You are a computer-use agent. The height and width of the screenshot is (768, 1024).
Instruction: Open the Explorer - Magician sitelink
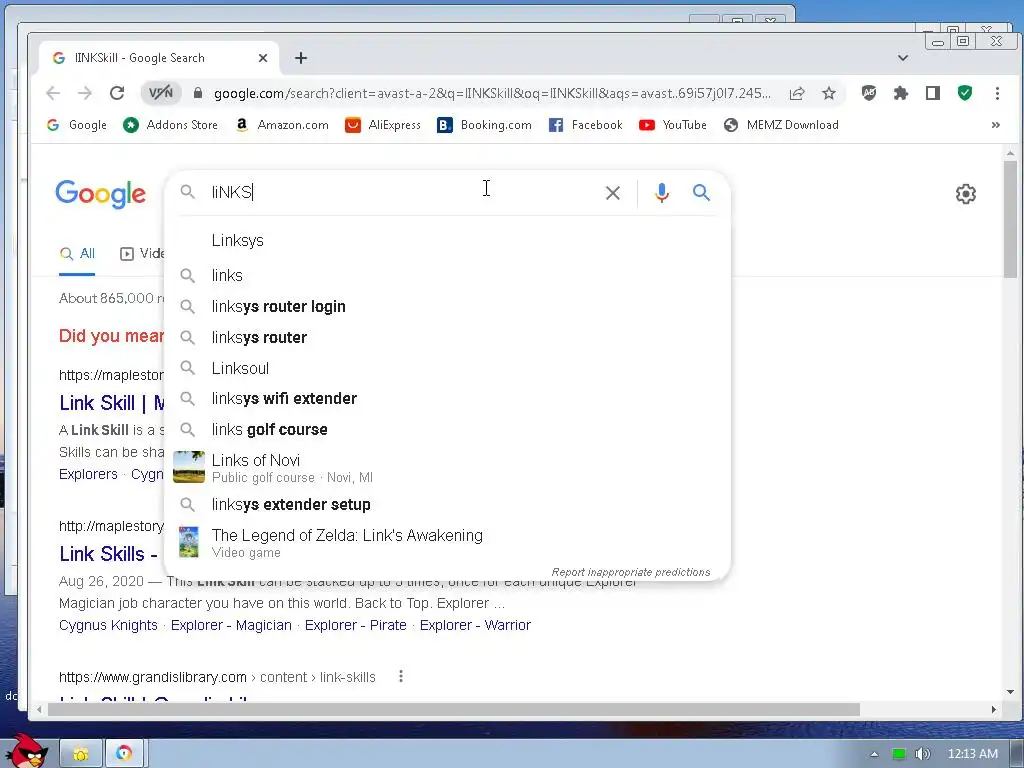coord(231,625)
